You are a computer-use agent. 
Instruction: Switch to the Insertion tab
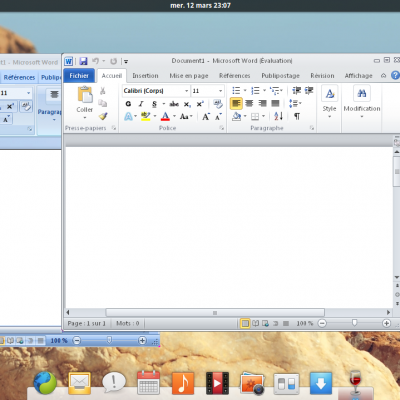[145, 76]
